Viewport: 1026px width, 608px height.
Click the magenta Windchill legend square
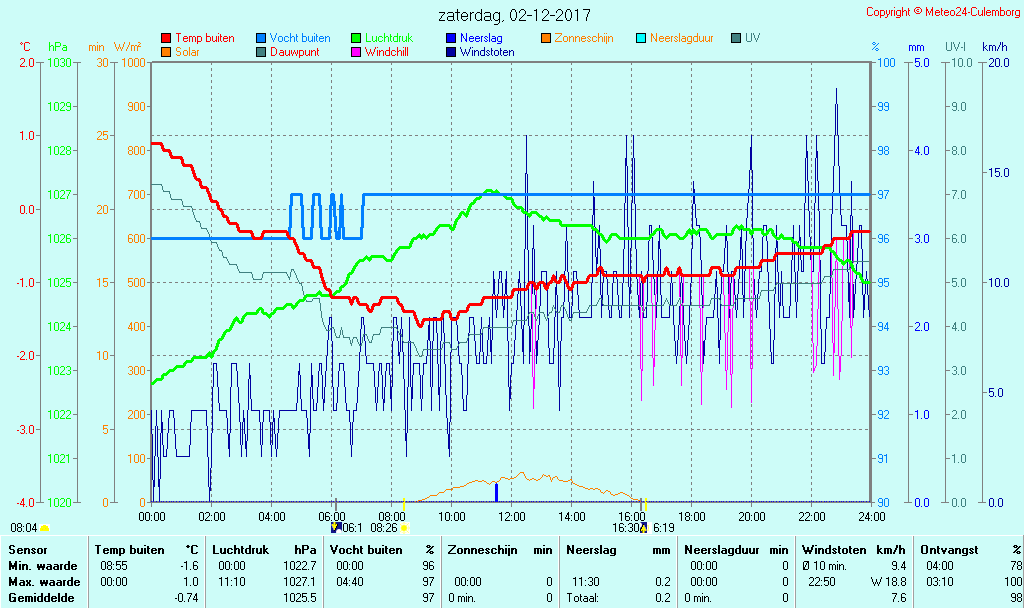point(357,52)
